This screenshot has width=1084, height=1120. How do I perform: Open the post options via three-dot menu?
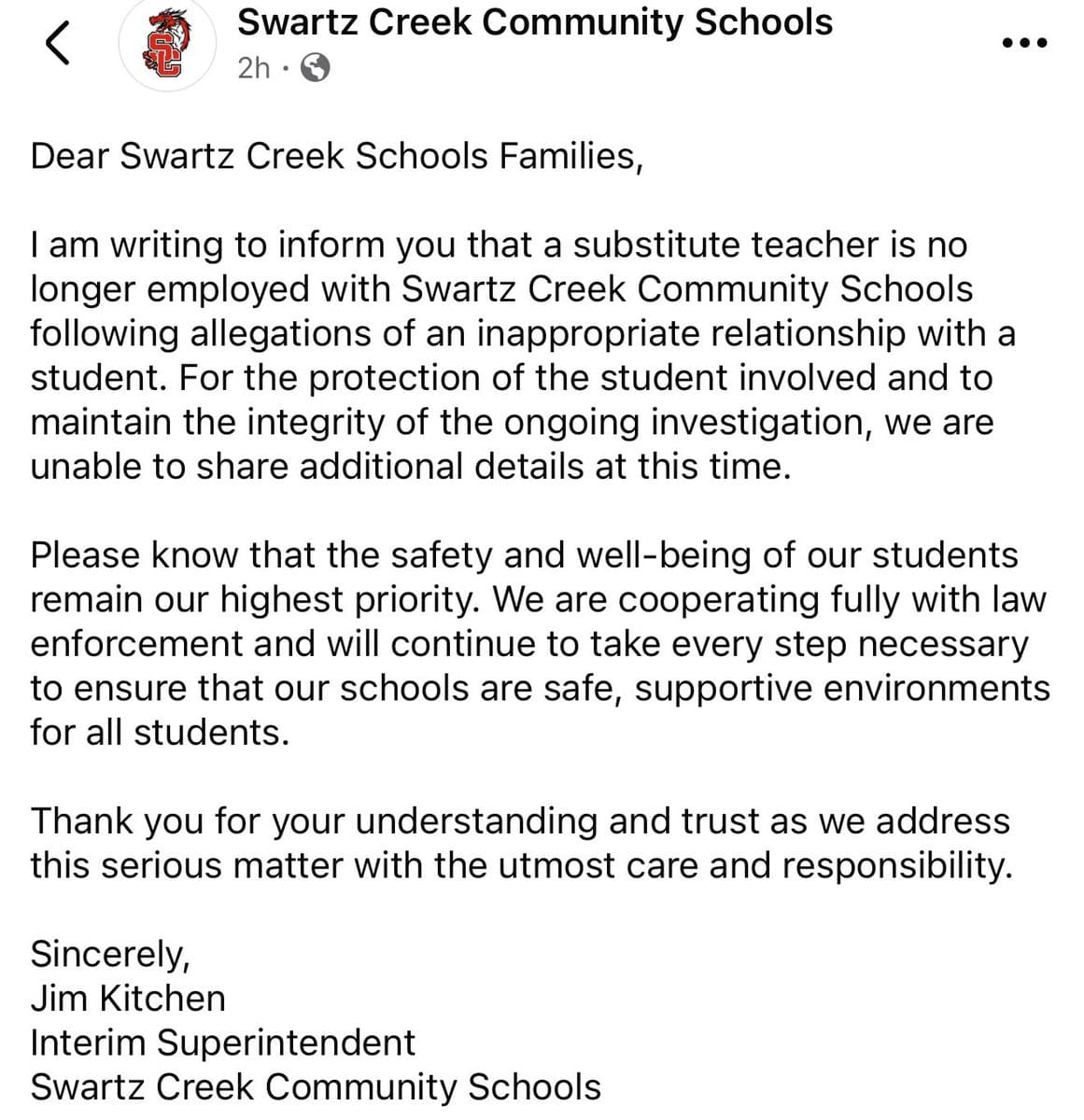pos(1022,43)
